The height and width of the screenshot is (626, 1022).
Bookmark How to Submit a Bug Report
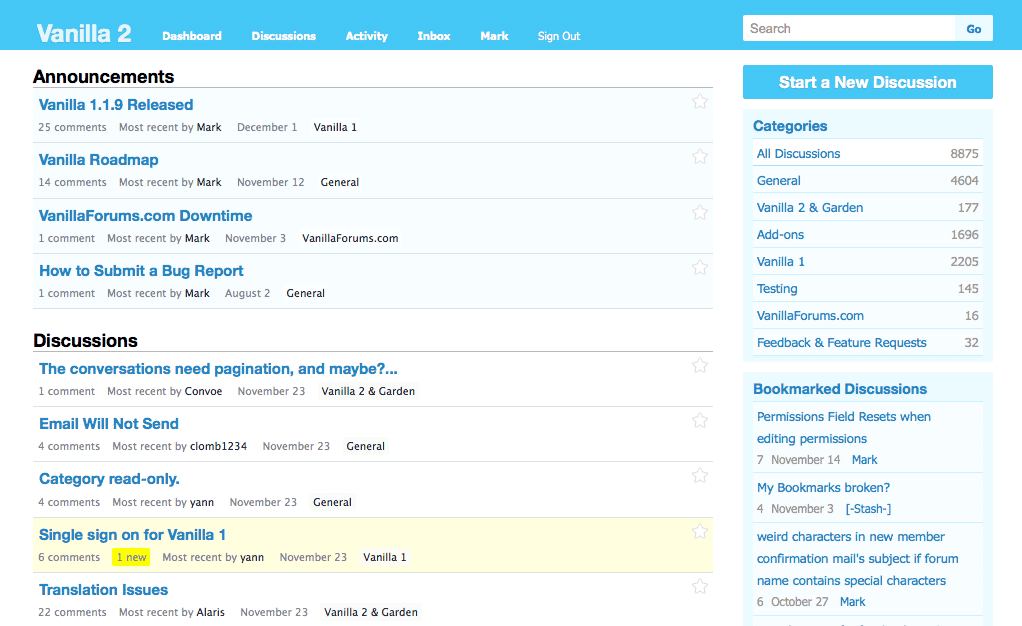click(700, 267)
